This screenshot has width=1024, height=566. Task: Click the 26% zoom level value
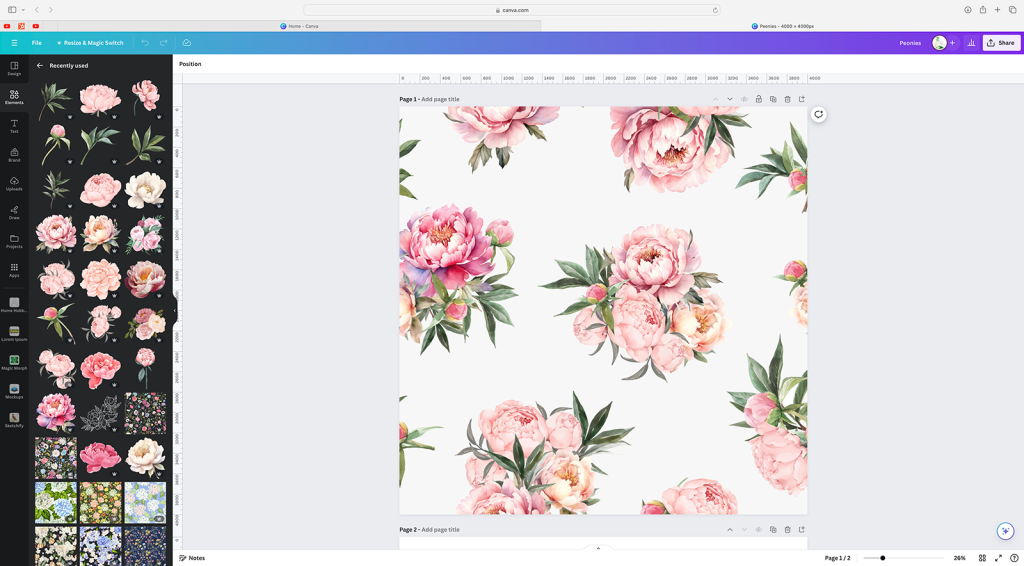[959, 558]
